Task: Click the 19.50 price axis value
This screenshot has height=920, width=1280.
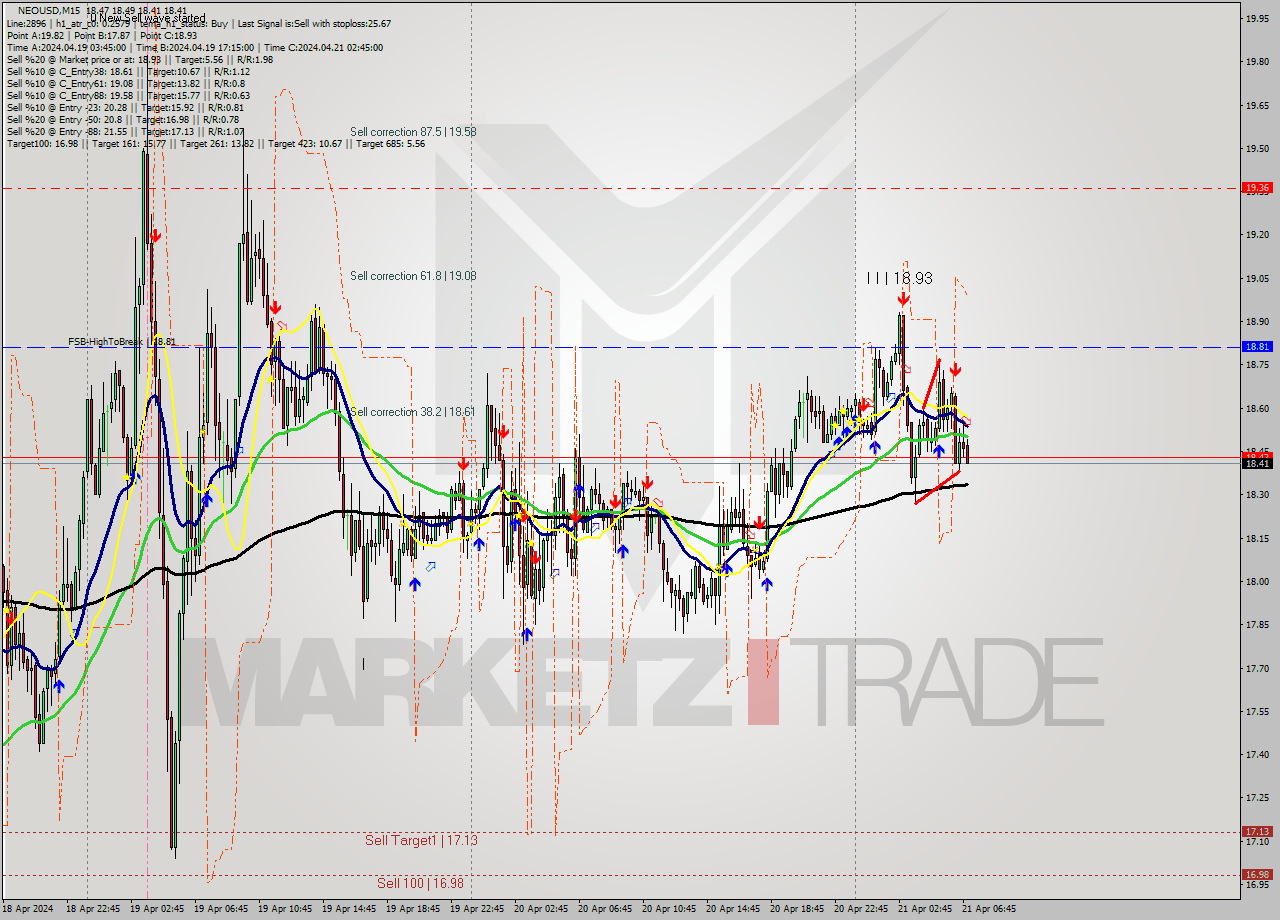Action: tap(1256, 148)
